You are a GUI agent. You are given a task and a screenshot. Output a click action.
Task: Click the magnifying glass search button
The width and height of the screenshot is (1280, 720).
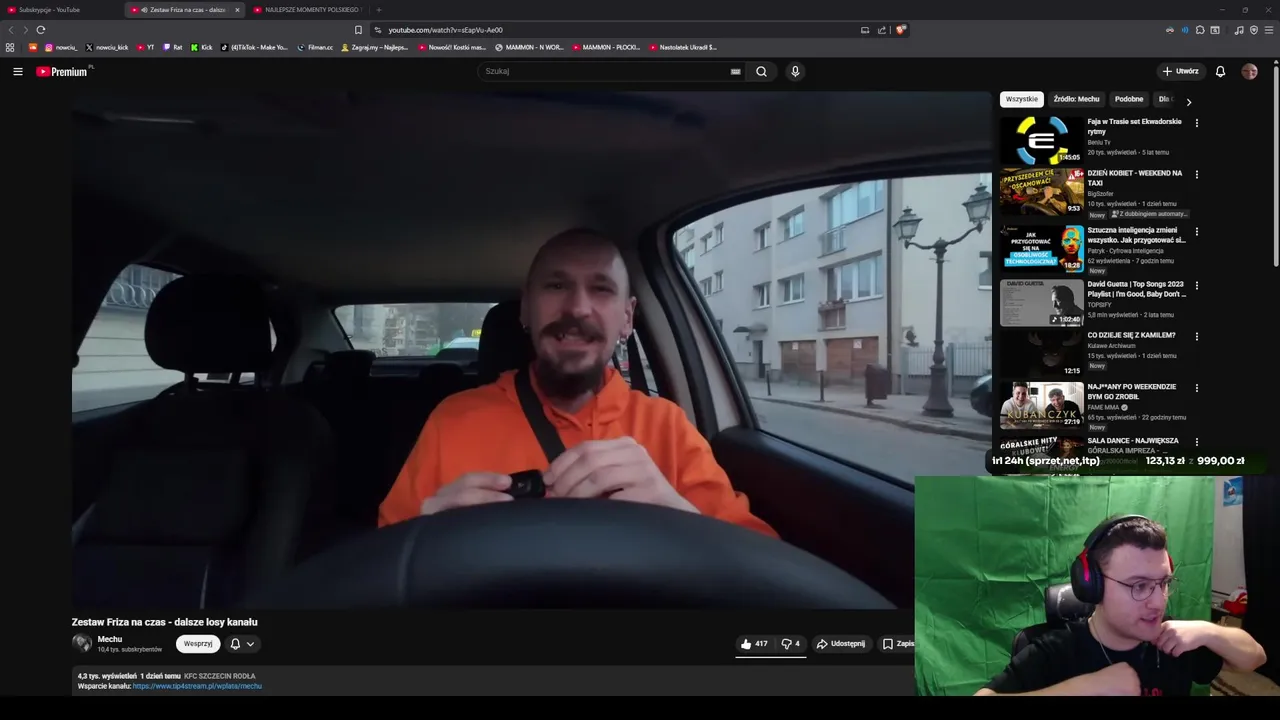[x=761, y=71]
